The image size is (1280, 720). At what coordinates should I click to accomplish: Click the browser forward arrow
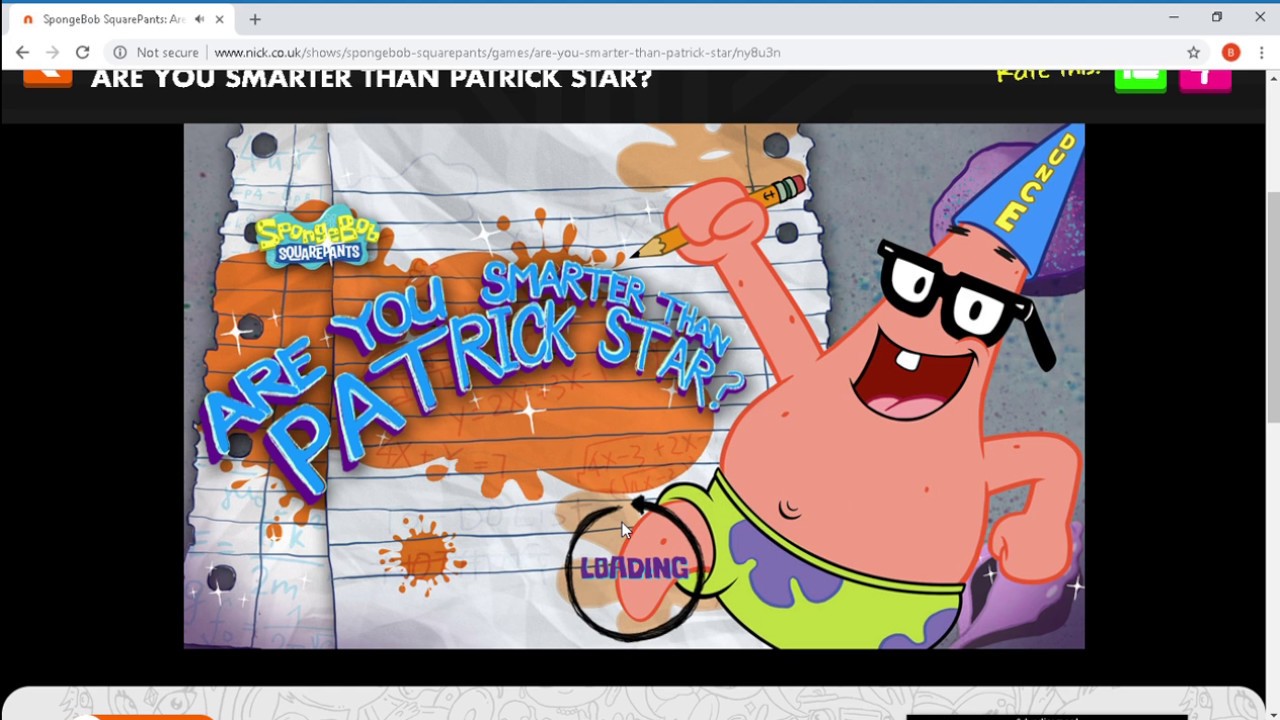coord(52,52)
